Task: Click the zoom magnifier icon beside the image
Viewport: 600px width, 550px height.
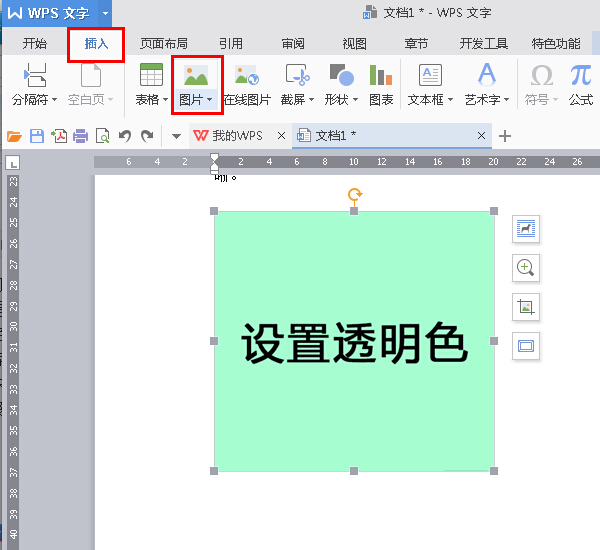Action: click(526, 267)
